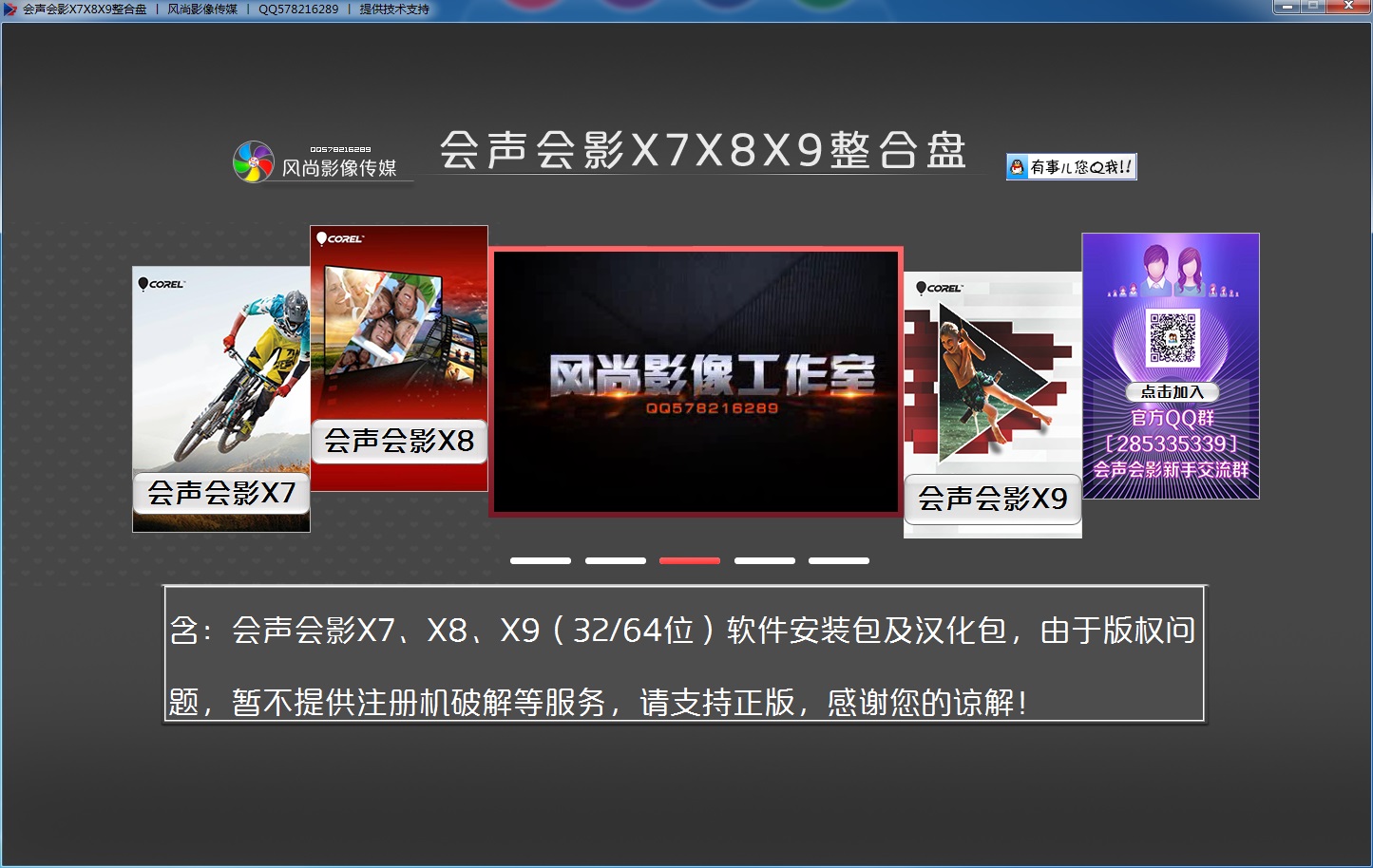Click the app icon in title bar
The width and height of the screenshot is (1373, 868).
10,9
